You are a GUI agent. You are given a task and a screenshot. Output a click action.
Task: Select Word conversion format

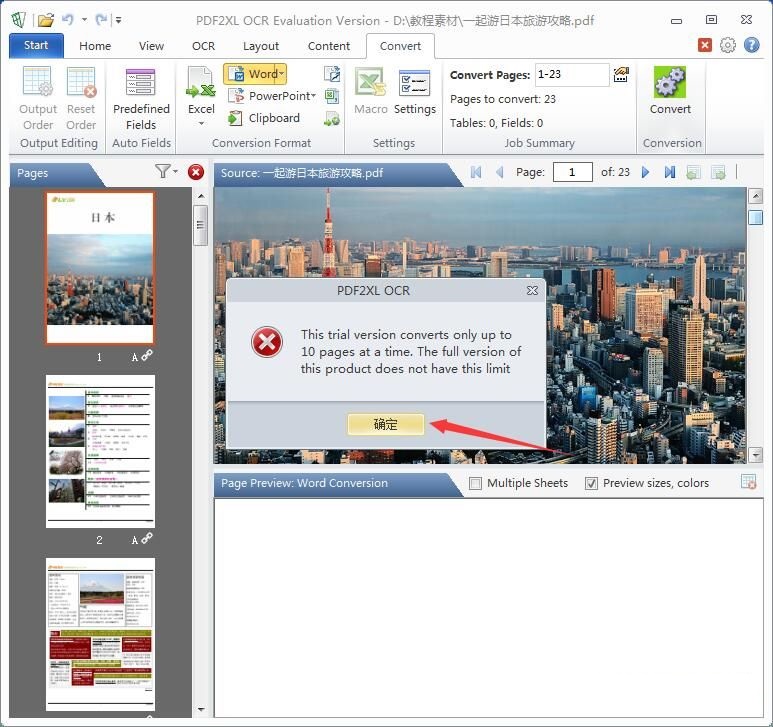(254, 74)
